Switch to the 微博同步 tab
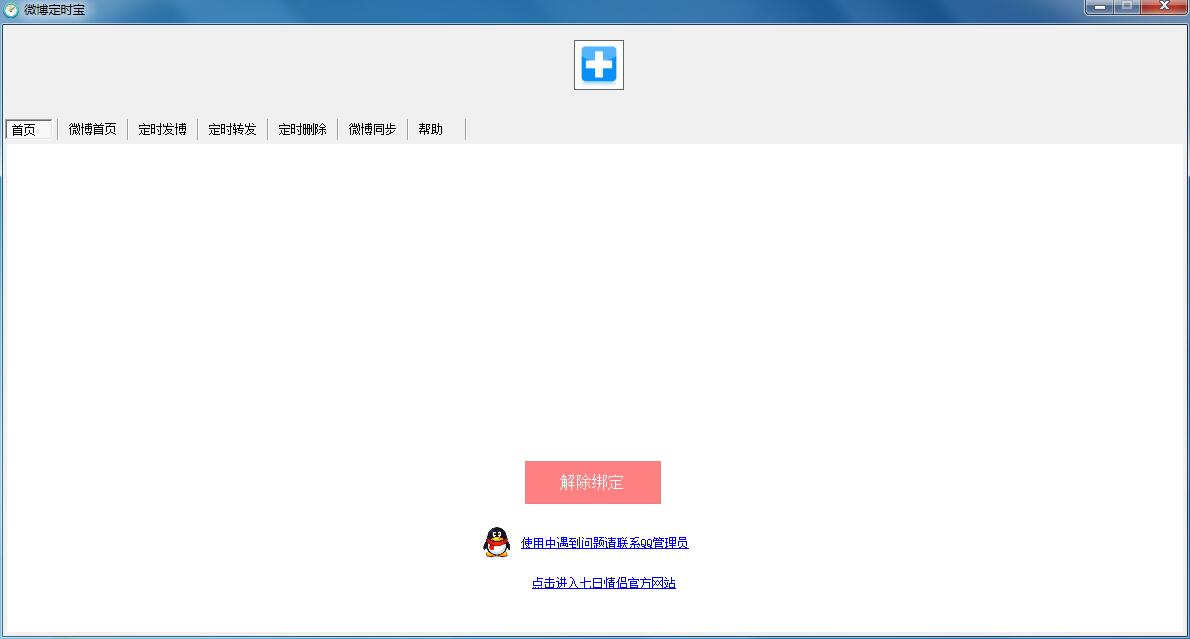This screenshot has height=639, width=1190. click(369, 128)
